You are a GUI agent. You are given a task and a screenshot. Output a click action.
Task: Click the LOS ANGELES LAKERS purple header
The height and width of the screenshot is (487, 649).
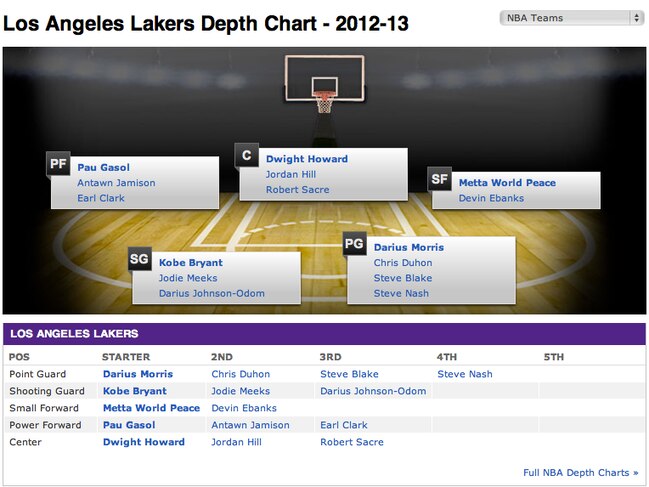[324, 334]
